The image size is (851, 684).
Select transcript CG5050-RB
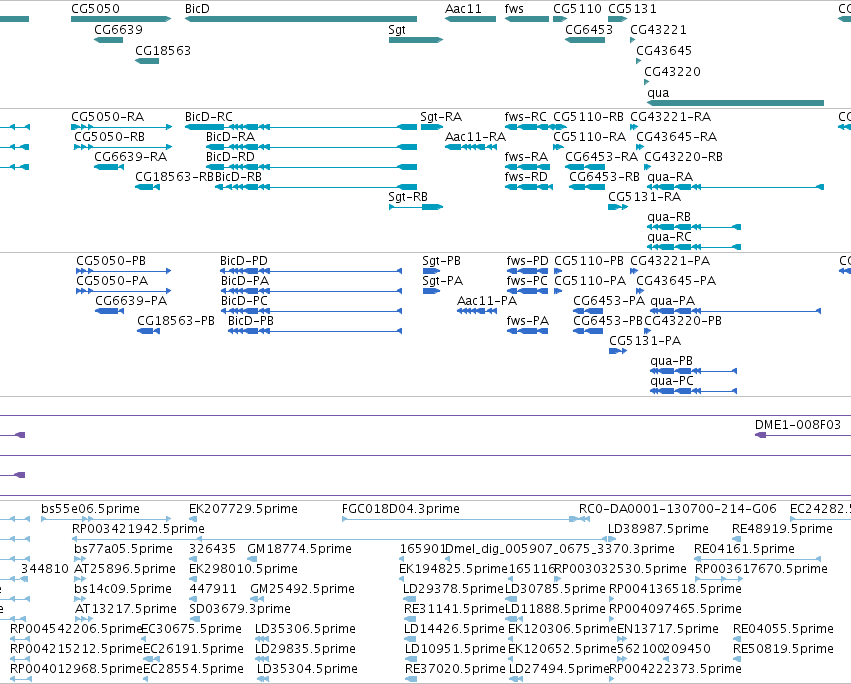123,147
